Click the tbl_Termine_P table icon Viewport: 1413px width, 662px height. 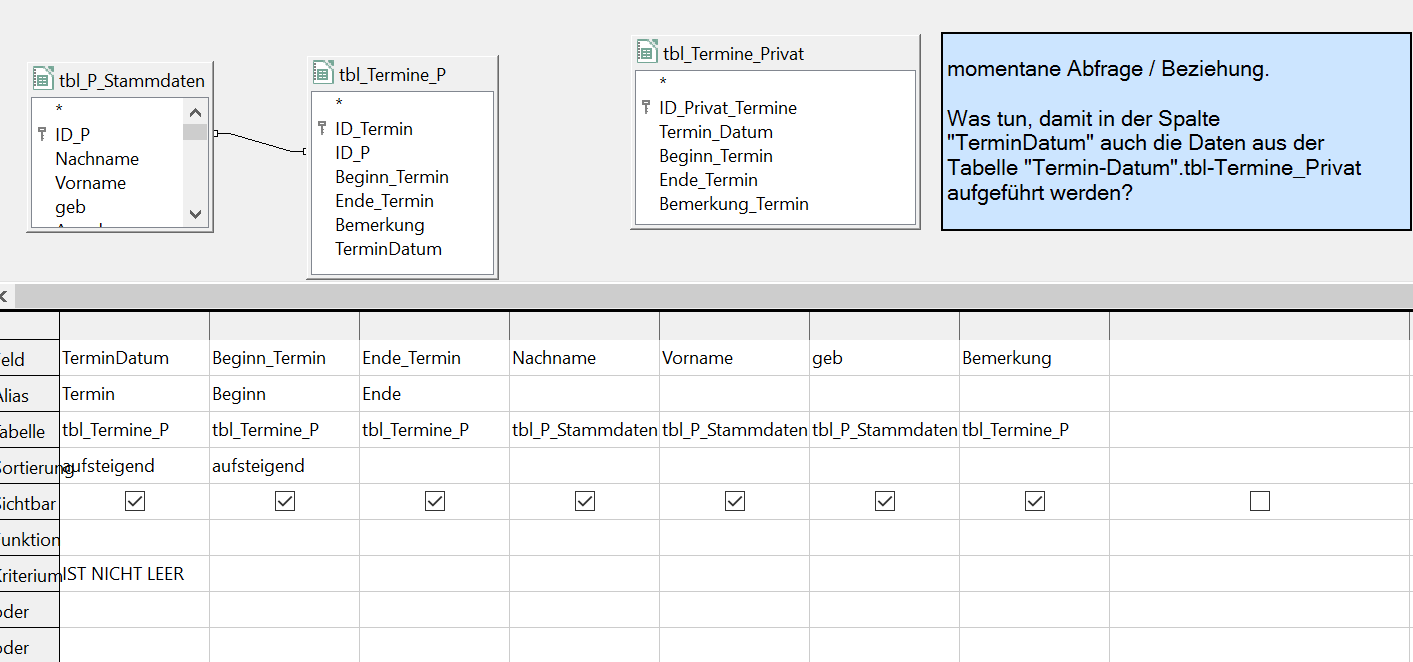pyautogui.click(x=323, y=71)
